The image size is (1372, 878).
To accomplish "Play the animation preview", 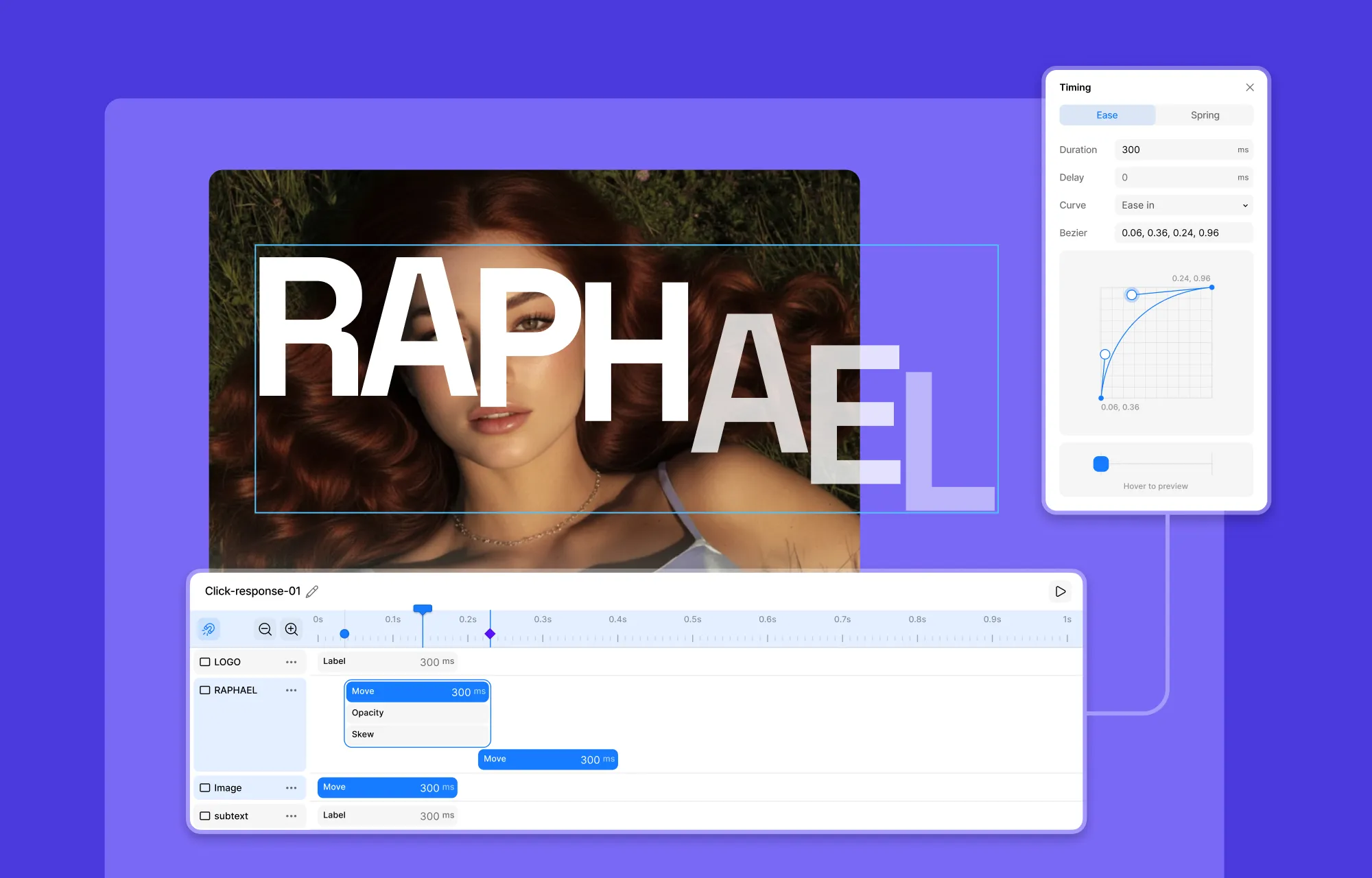I will pos(1060,591).
